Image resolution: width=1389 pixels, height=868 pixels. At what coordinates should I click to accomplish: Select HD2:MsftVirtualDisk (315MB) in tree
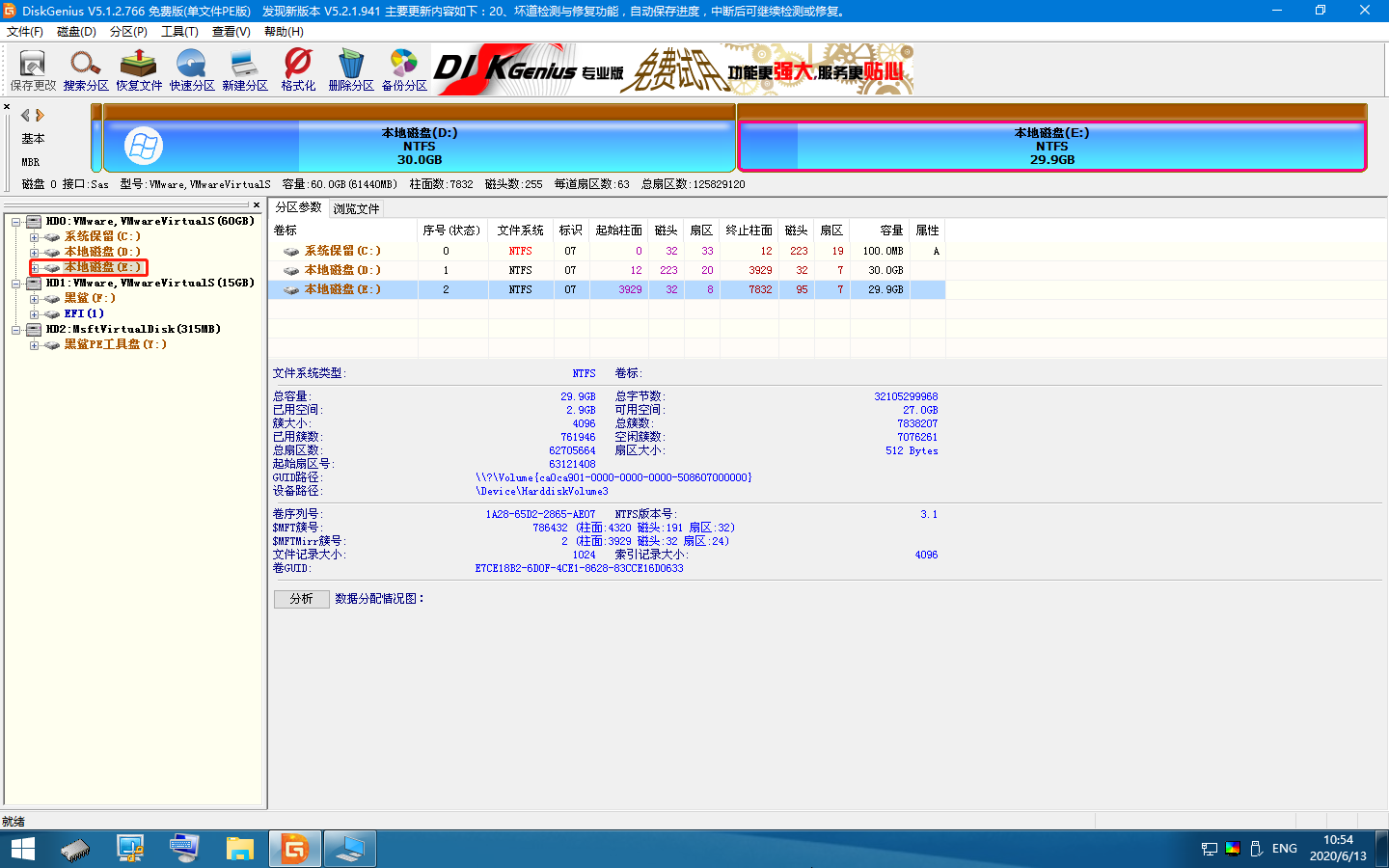tap(133, 329)
